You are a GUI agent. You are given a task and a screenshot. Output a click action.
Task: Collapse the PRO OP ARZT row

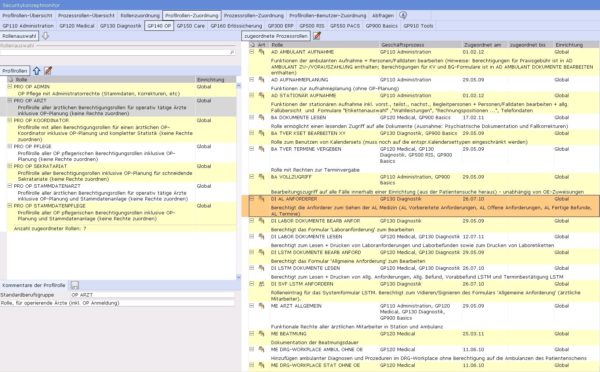(10, 100)
